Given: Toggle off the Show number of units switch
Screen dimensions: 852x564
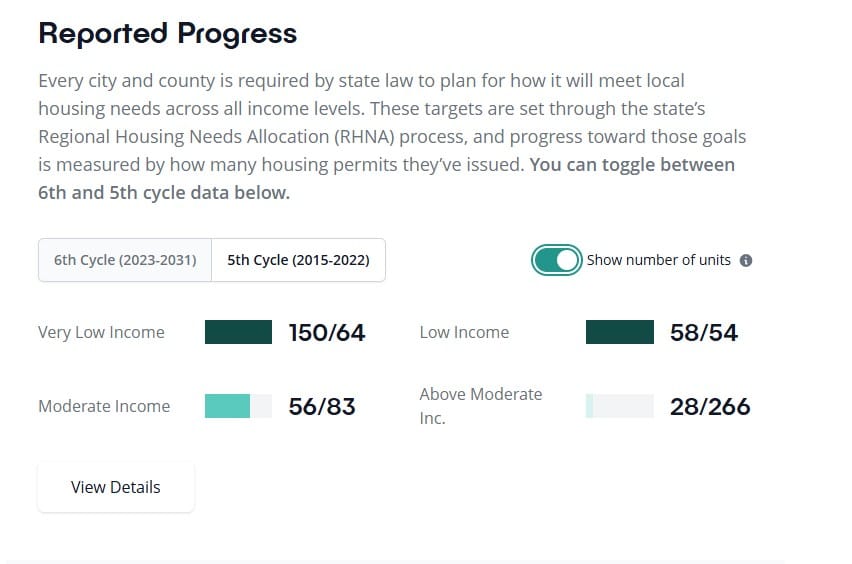Looking at the screenshot, I should (x=556, y=260).
